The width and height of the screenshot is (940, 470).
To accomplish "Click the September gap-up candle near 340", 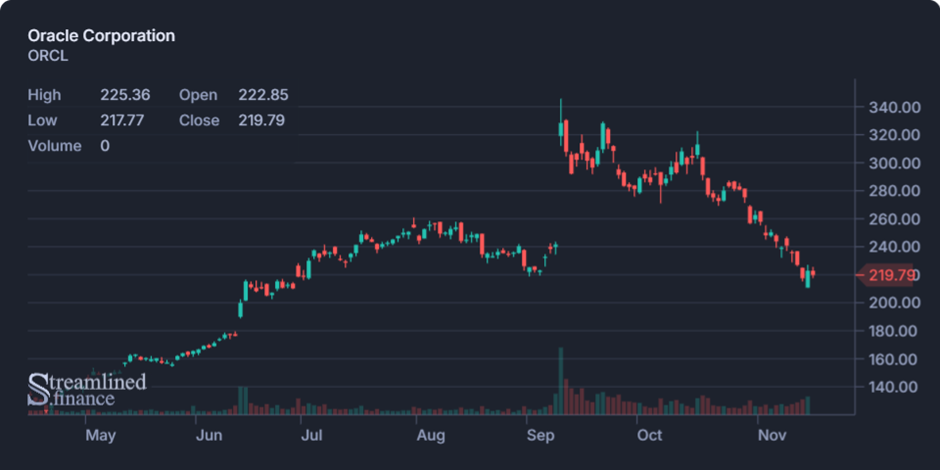I will (561, 122).
